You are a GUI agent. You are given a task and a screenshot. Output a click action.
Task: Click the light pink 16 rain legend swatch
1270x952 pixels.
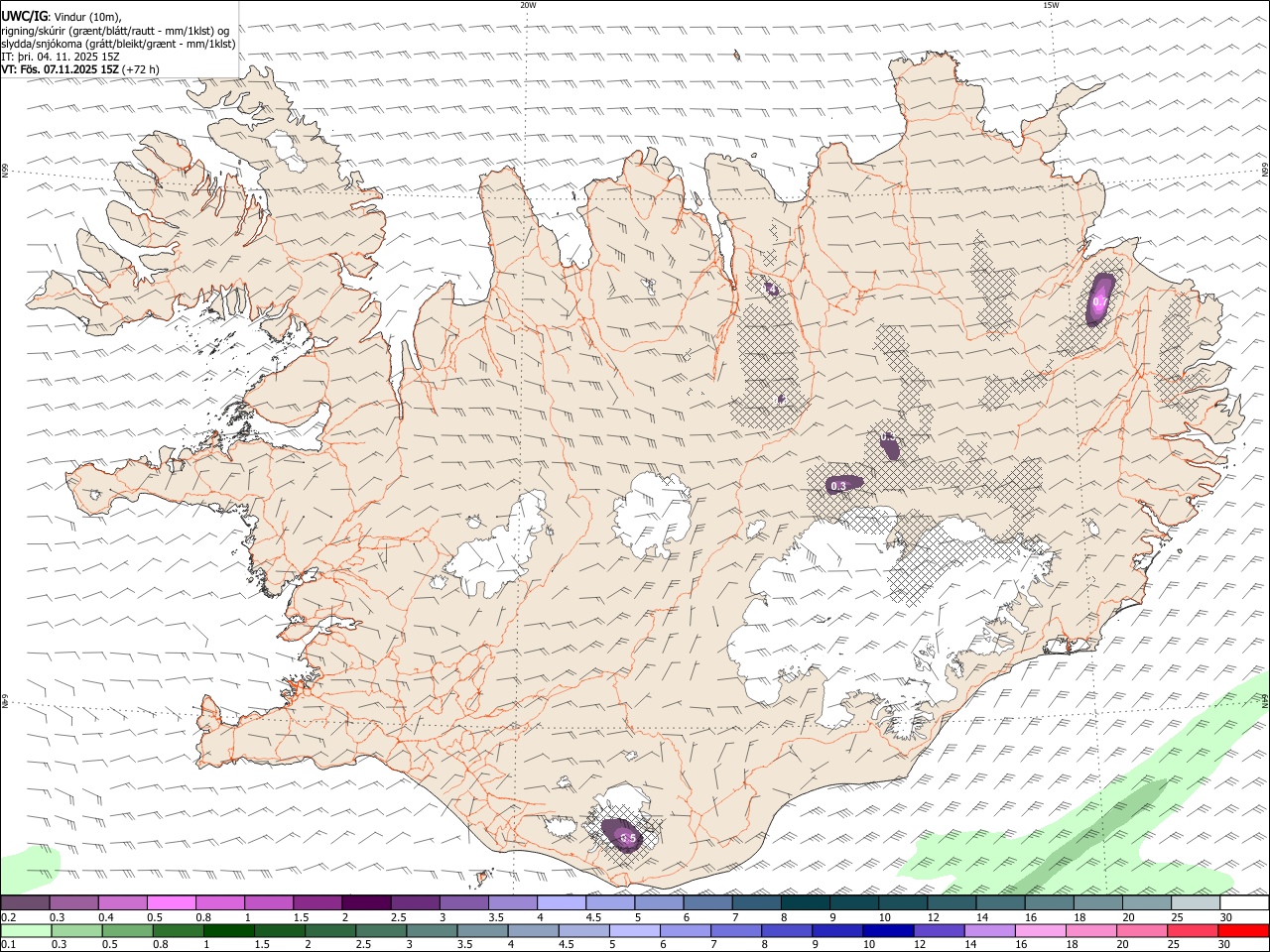point(1040,931)
